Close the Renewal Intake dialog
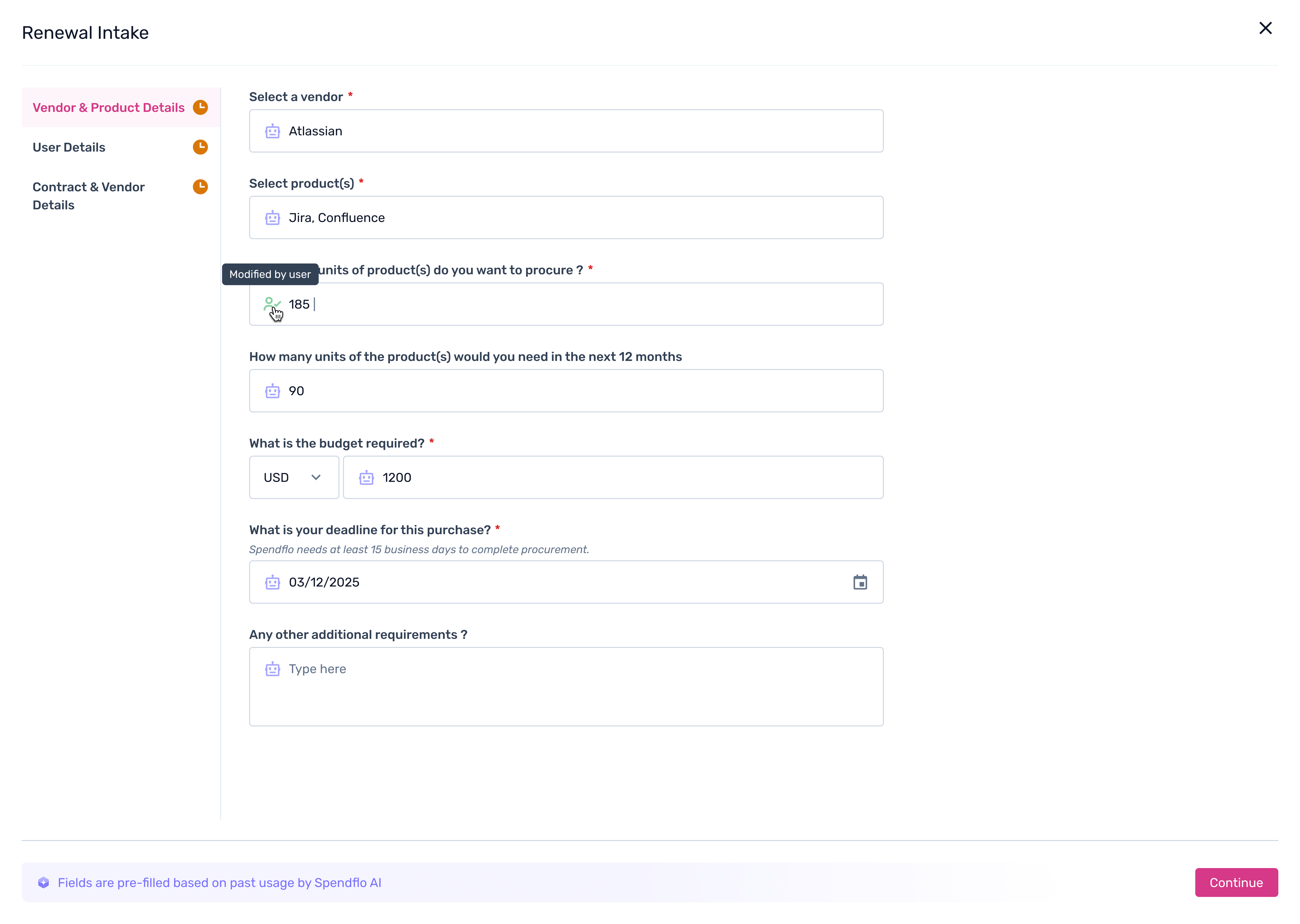 point(1265,28)
